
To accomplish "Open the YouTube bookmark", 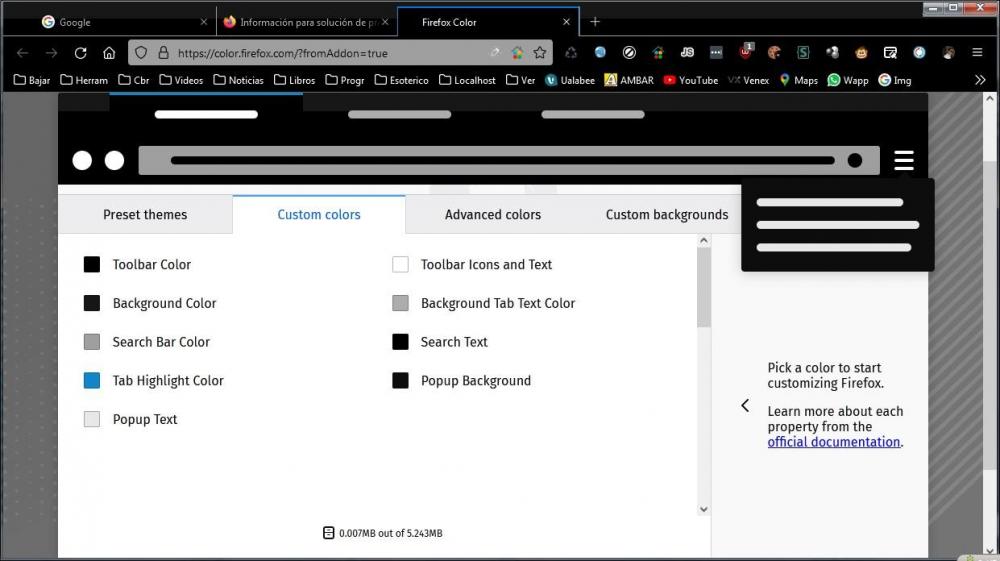I will [x=690, y=80].
